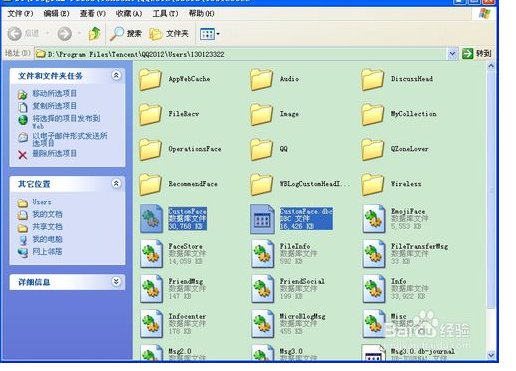Image resolution: width=516 pixels, height=371 pixels.
Task: Open the AppWebCache folder
Action: coord(175,79)
